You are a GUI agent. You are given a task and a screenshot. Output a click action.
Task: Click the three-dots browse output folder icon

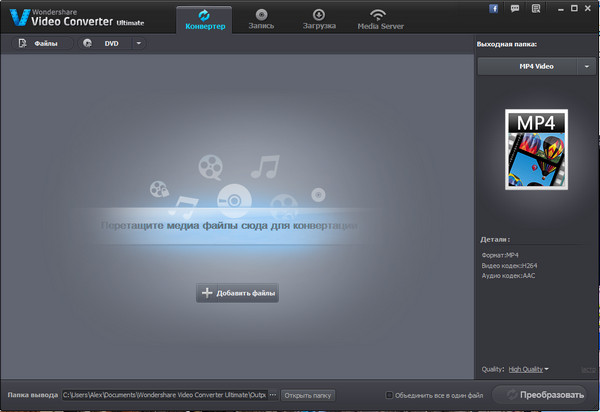272,395
